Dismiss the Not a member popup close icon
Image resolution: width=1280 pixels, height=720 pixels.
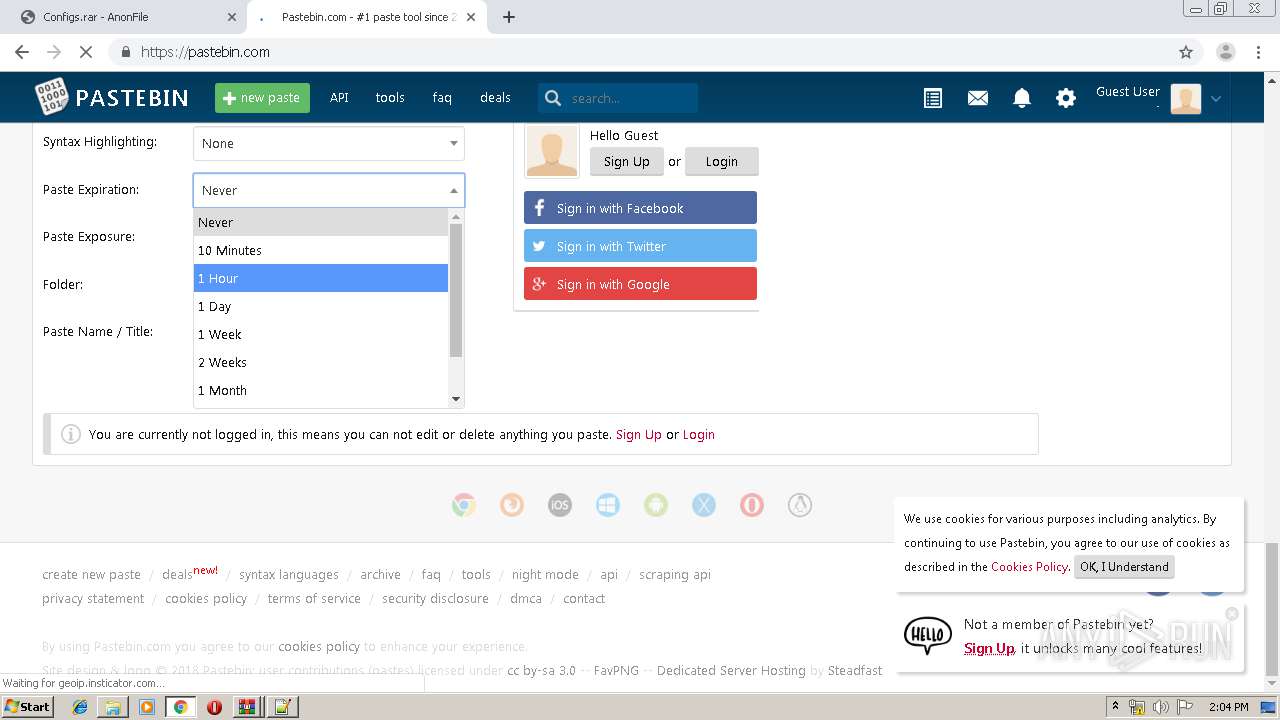[1232, 613]
